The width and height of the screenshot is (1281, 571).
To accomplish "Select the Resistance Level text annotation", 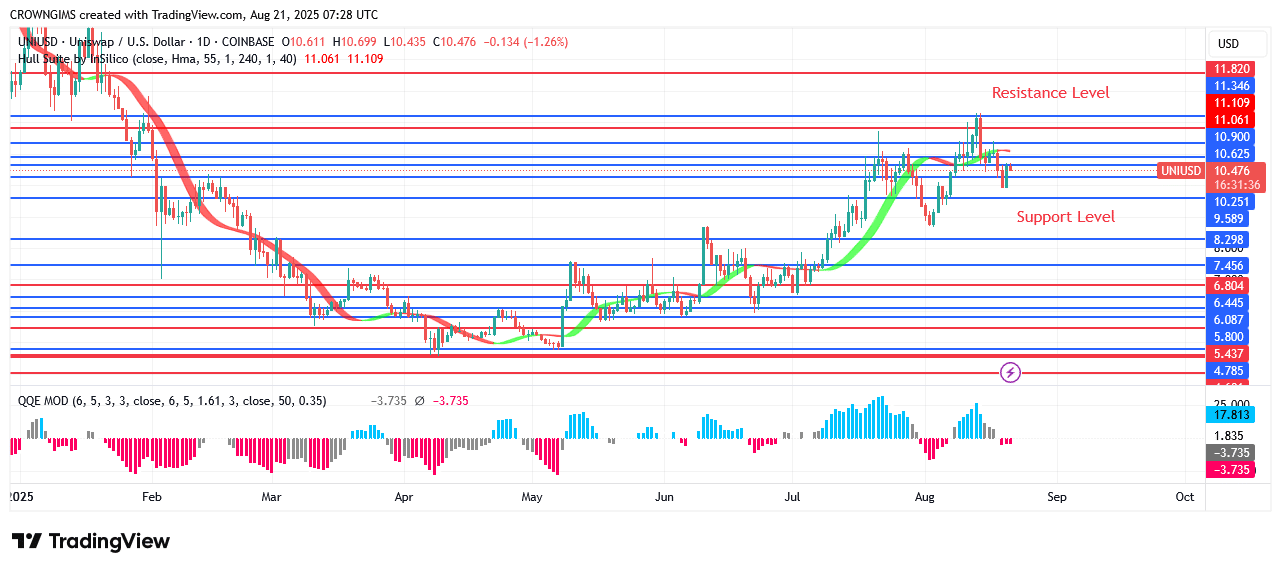I will click(x=1050, y=93).
